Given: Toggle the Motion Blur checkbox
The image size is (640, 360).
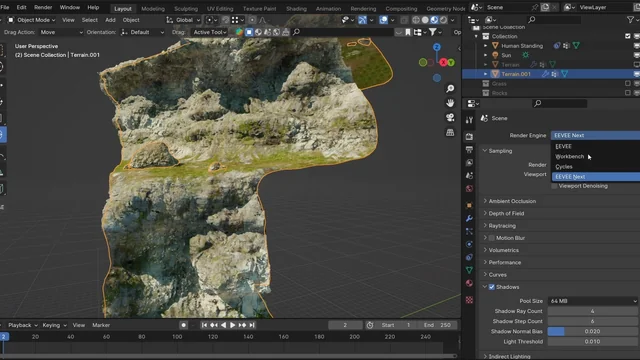Looking at the screenshot, I should click(x=491, y=238).
